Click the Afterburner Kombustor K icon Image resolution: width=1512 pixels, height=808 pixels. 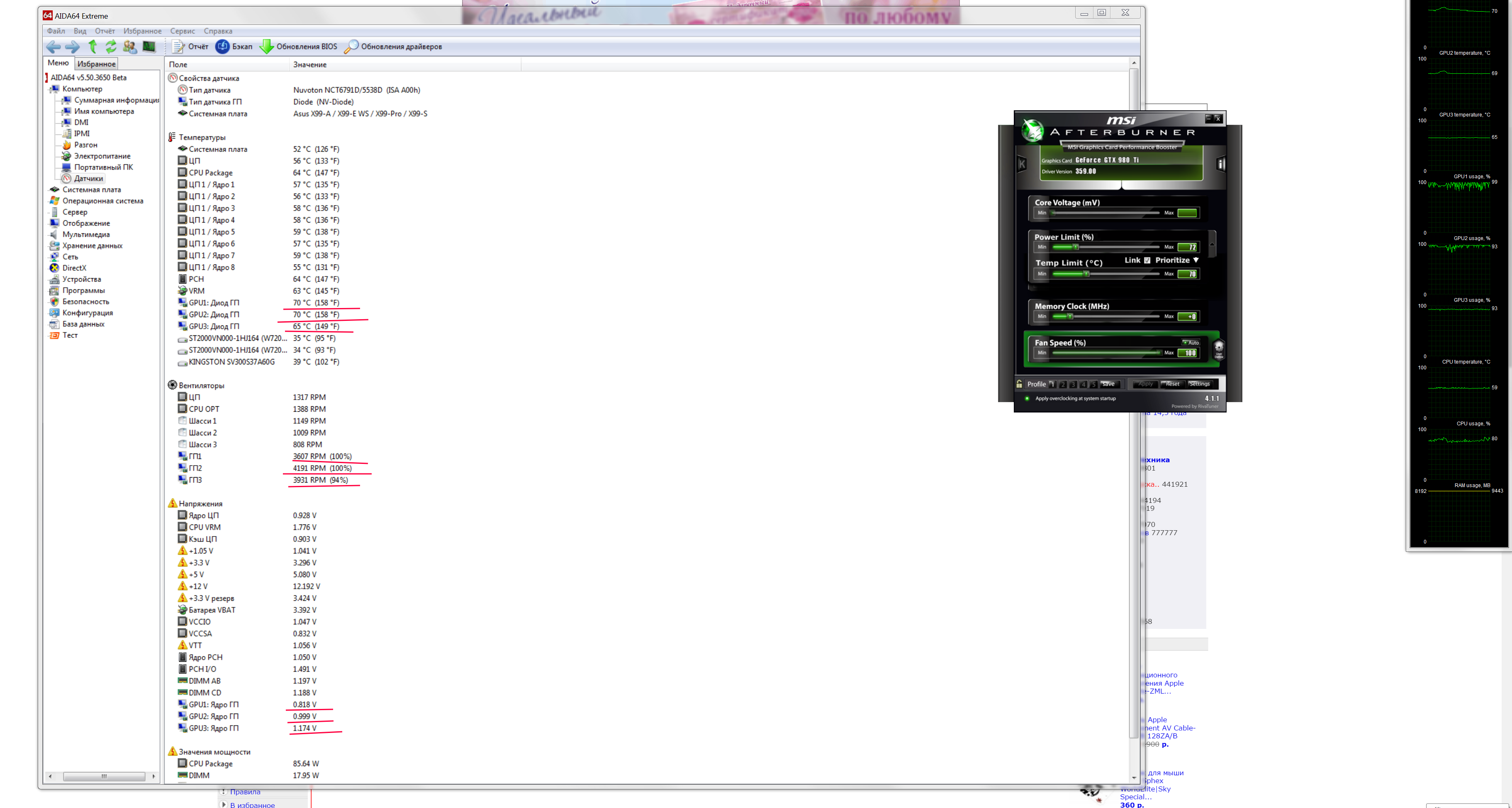[x=1022, y=164]
